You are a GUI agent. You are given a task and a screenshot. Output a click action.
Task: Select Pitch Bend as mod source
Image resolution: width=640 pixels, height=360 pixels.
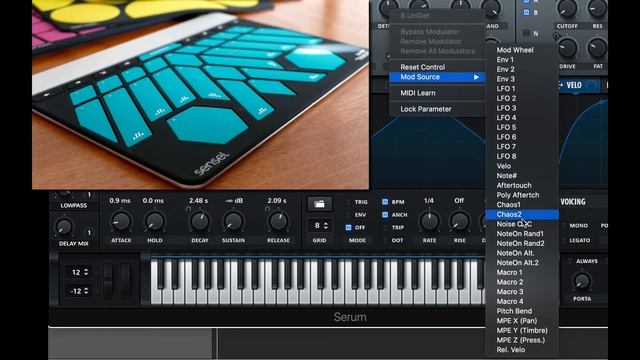(522, 311)
